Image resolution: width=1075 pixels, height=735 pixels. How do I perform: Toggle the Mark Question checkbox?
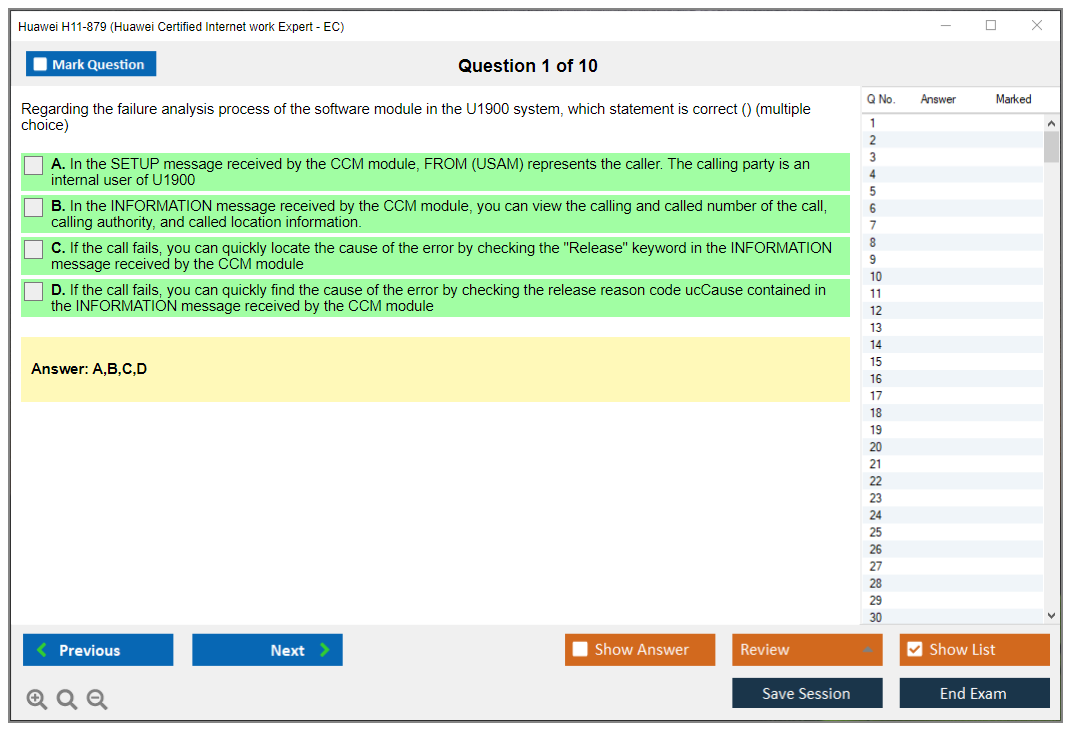[x=41, y=64]
